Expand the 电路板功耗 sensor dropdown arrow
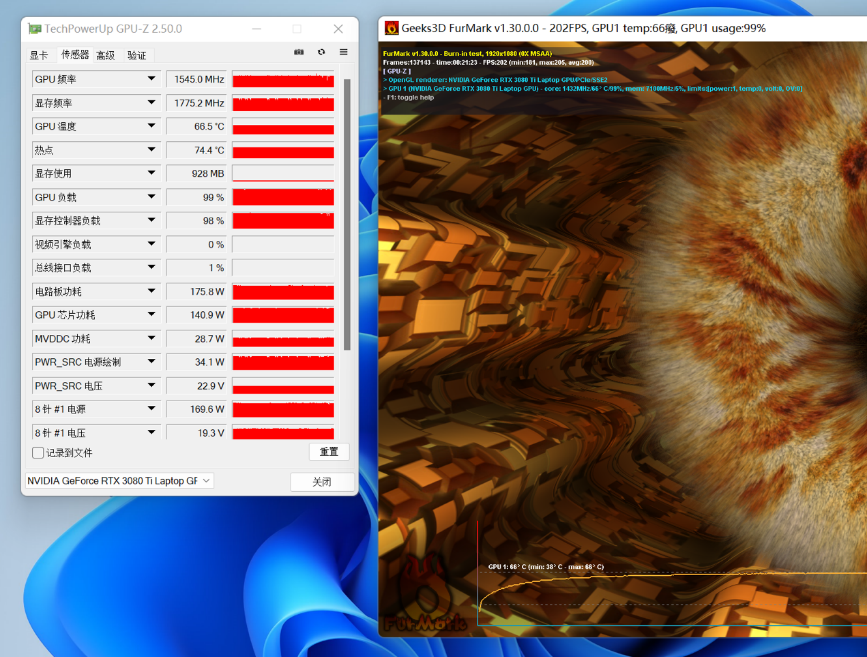Viewport: 867px width, 657px height. click(x=152, y=291)
